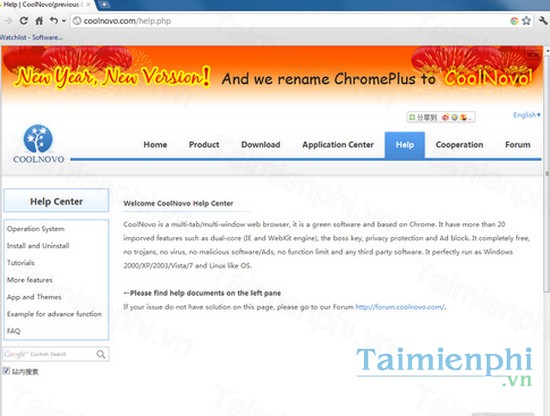This screenshot has width=550, height=416.
Task: Close the New Year banner advertisement
Action: [533, 55]
